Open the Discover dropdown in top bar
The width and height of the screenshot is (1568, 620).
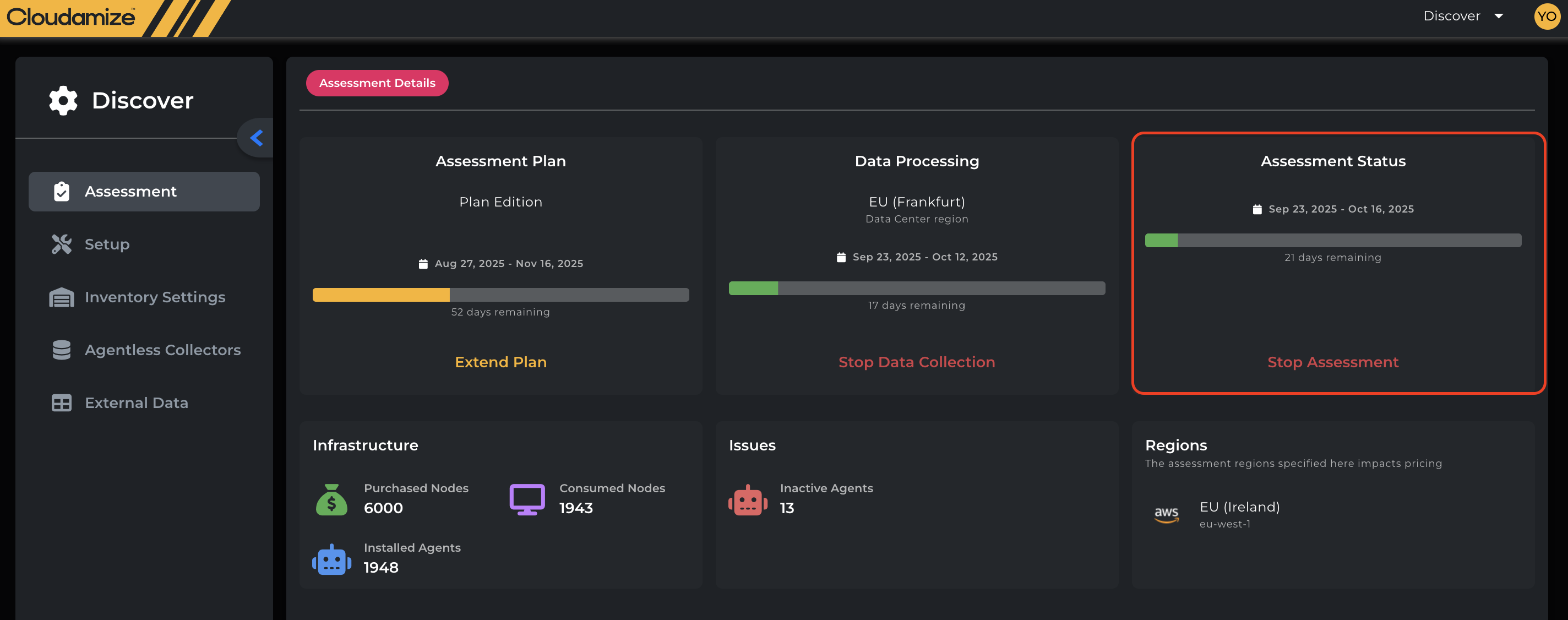tap(1463, 17)
